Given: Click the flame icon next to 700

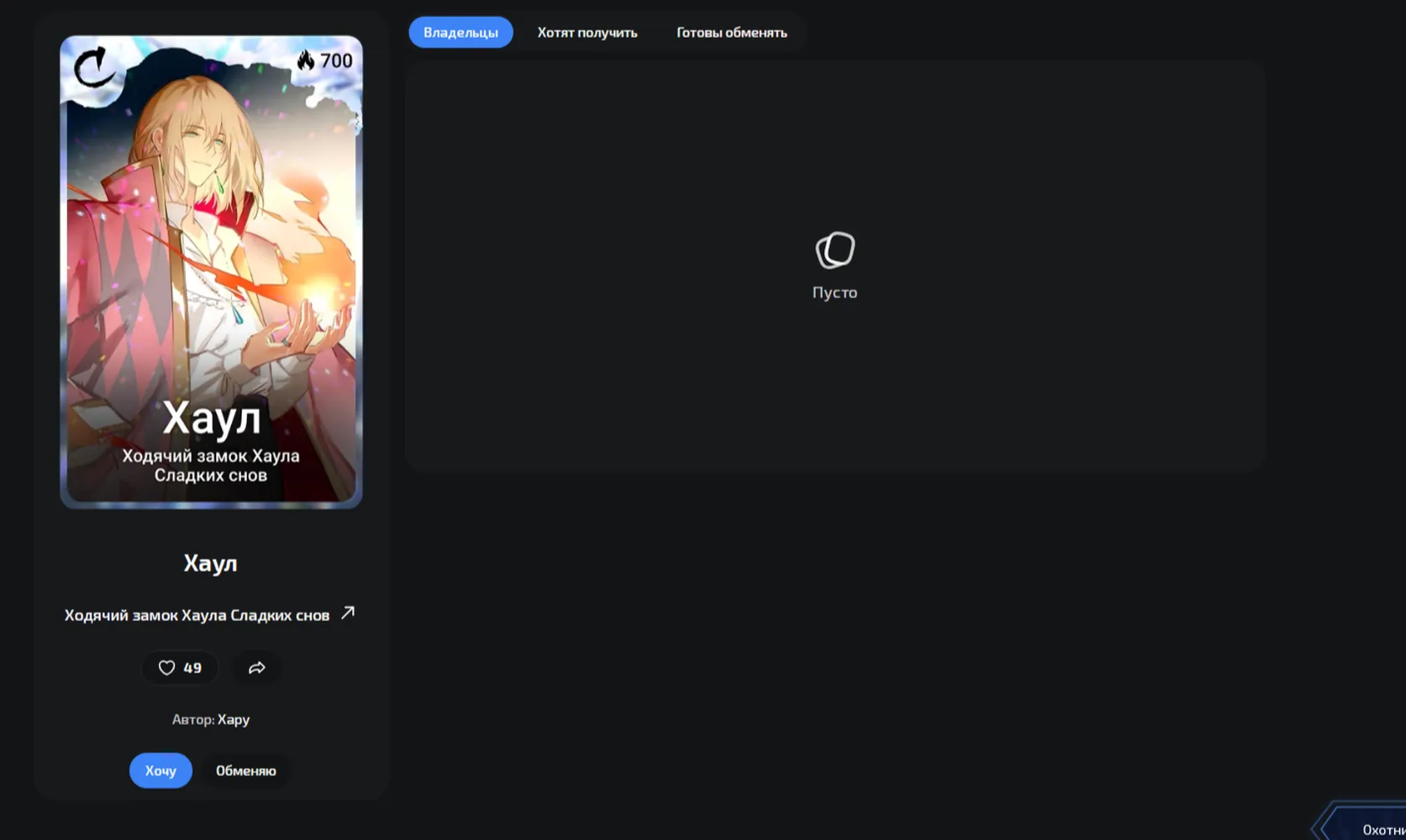Looking at the screenshot, I should (306, 60).
